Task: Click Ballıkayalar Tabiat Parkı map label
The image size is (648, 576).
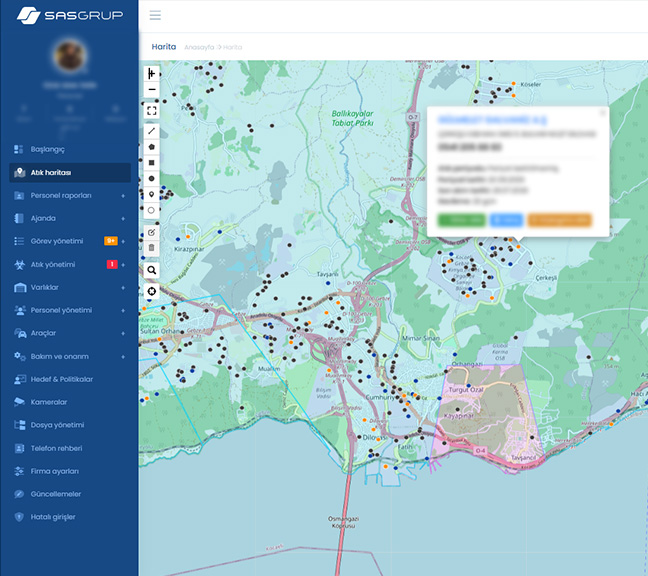Action: coord(353,118)
